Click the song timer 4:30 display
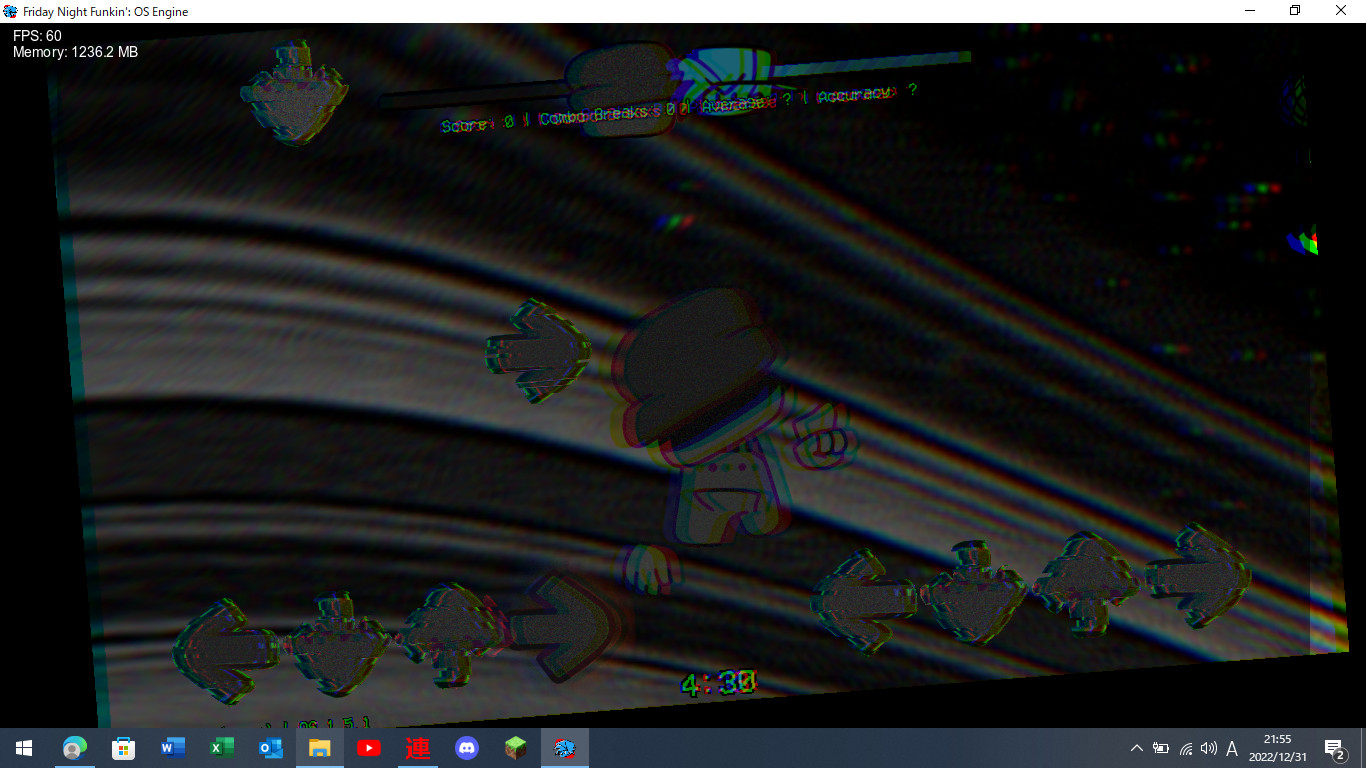 click(x=718, y=683)
